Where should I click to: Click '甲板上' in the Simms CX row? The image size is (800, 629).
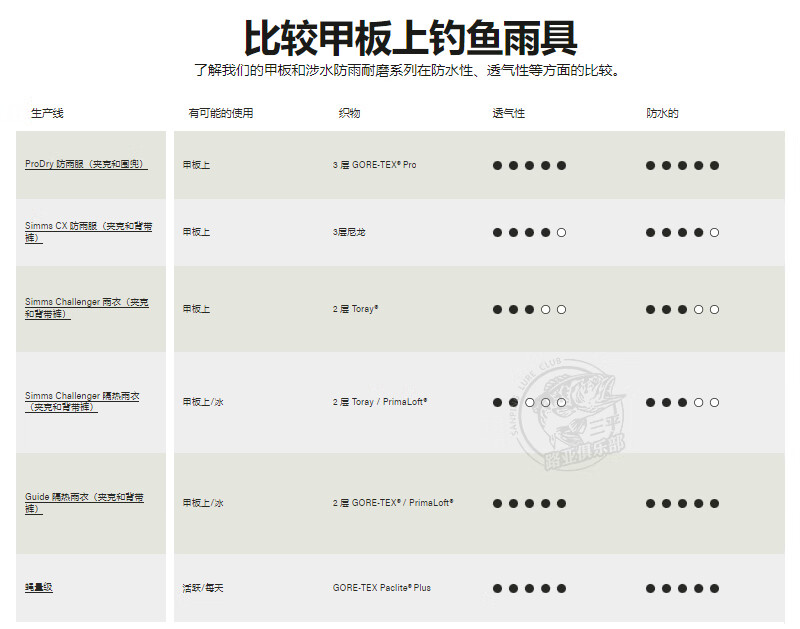click(x=196, y=232)
